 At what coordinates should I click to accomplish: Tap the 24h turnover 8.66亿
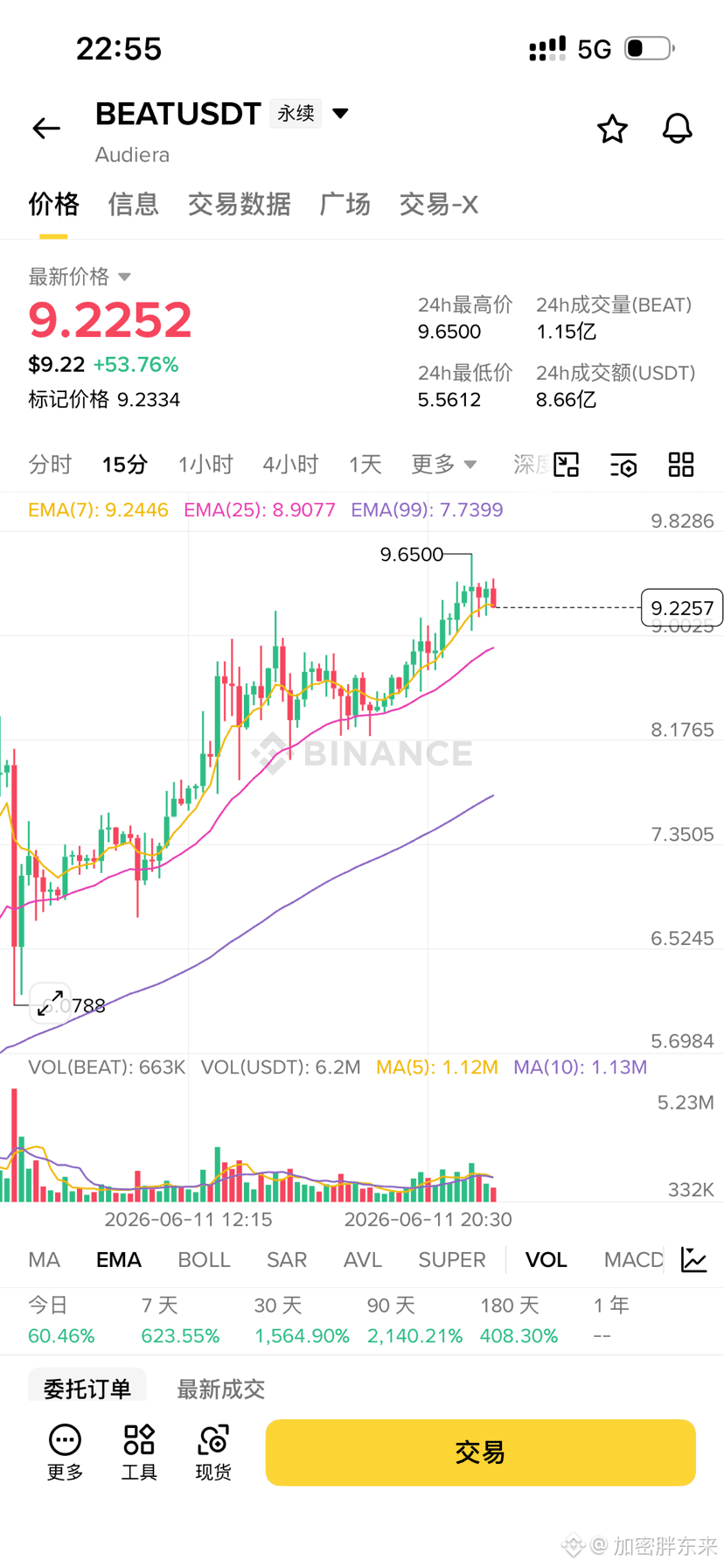[566, 400]
